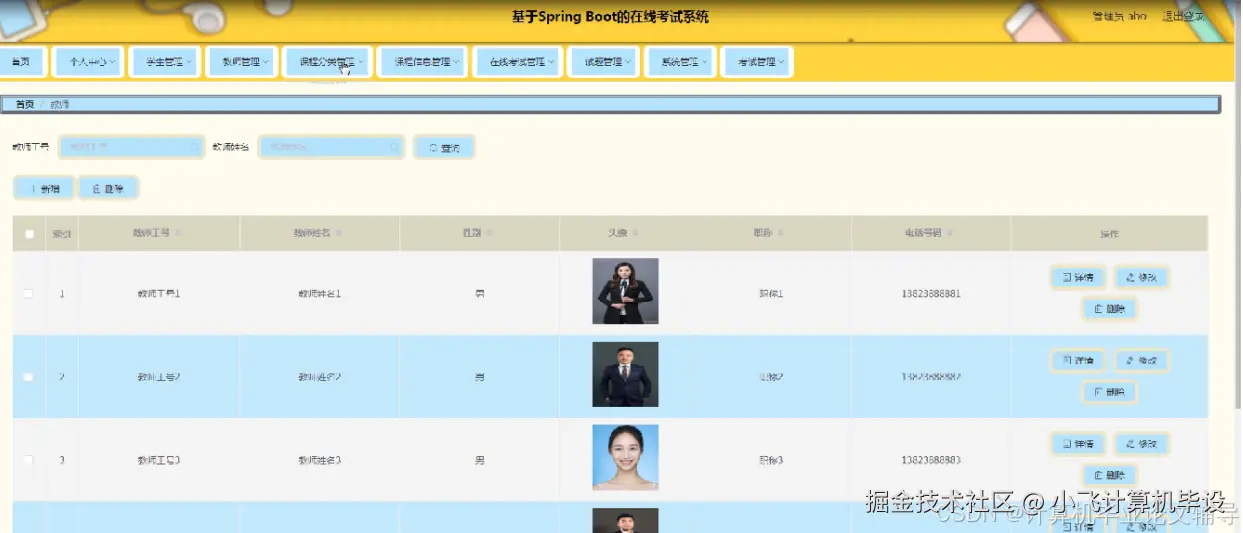The height and width of the screenshot is (533, 1243).
Task: Click the magnifier icon in 教师工号 field
Action: pos(194,147)
